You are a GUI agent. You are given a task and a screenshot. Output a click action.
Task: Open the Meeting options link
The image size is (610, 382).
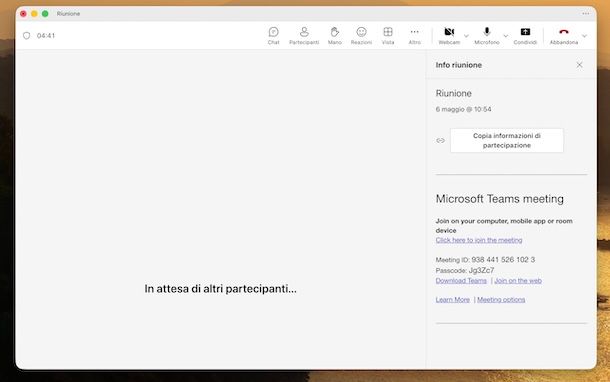(x=501, y=300)
